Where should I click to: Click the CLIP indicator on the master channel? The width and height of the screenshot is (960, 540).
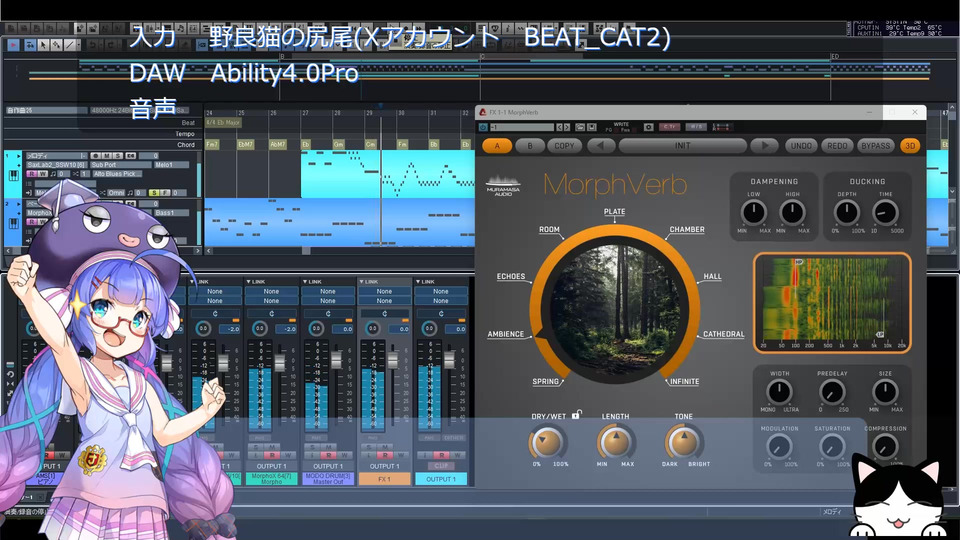point(441,466)
